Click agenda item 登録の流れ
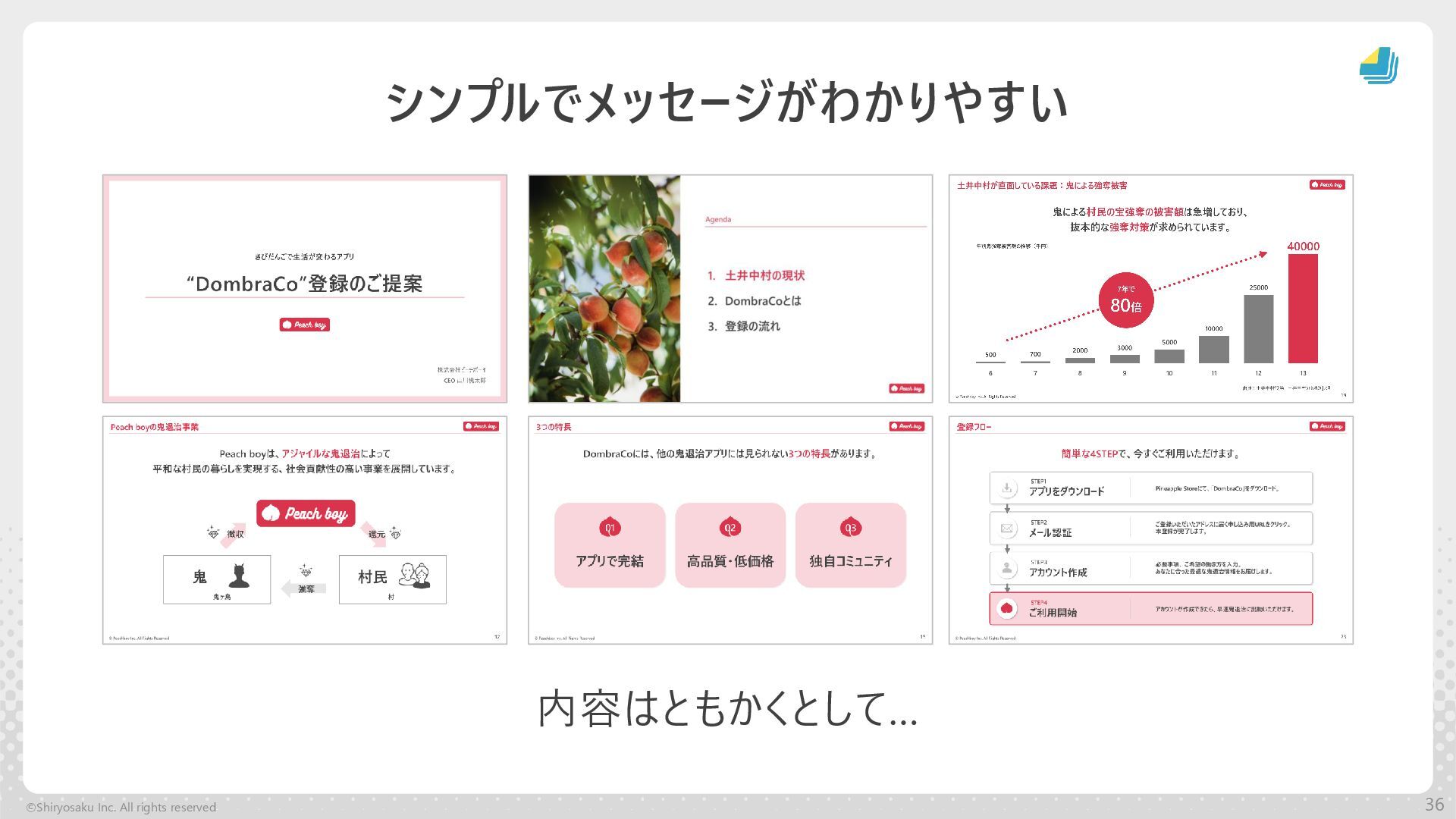Viewport: 1456px width, 819px height. [752, 326]
